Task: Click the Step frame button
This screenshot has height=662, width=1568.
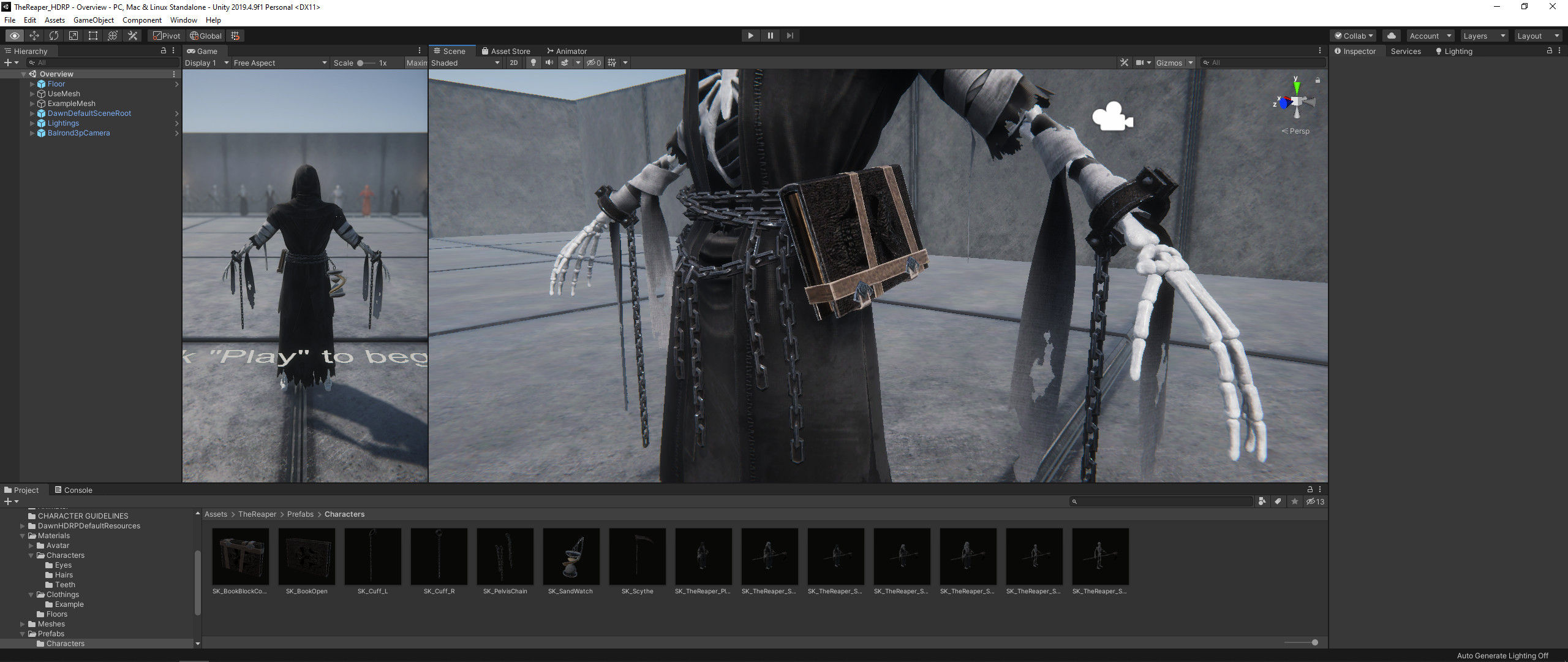Action: coord(790,36)
